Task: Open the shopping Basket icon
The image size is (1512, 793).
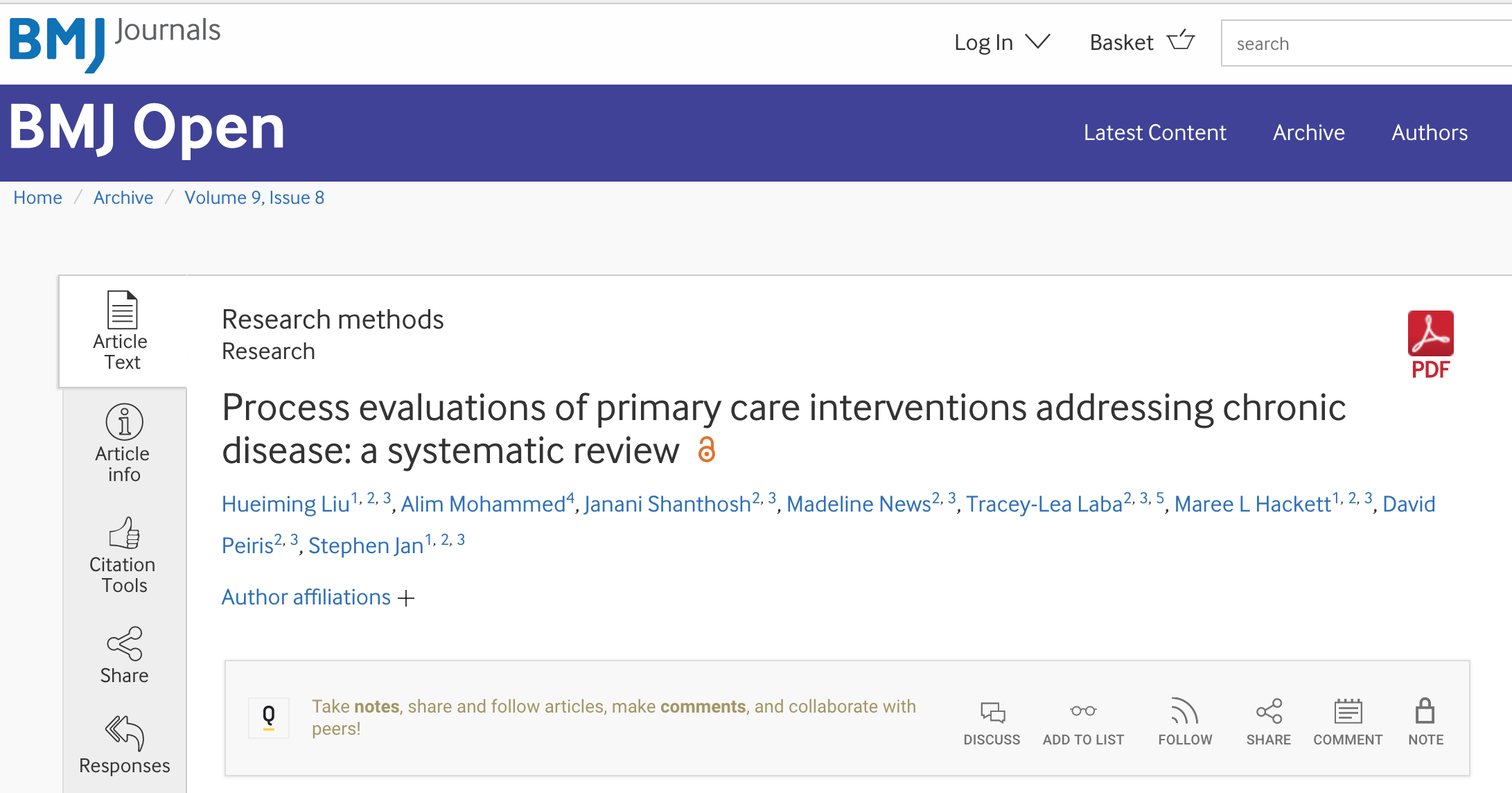Action: 1181,40
